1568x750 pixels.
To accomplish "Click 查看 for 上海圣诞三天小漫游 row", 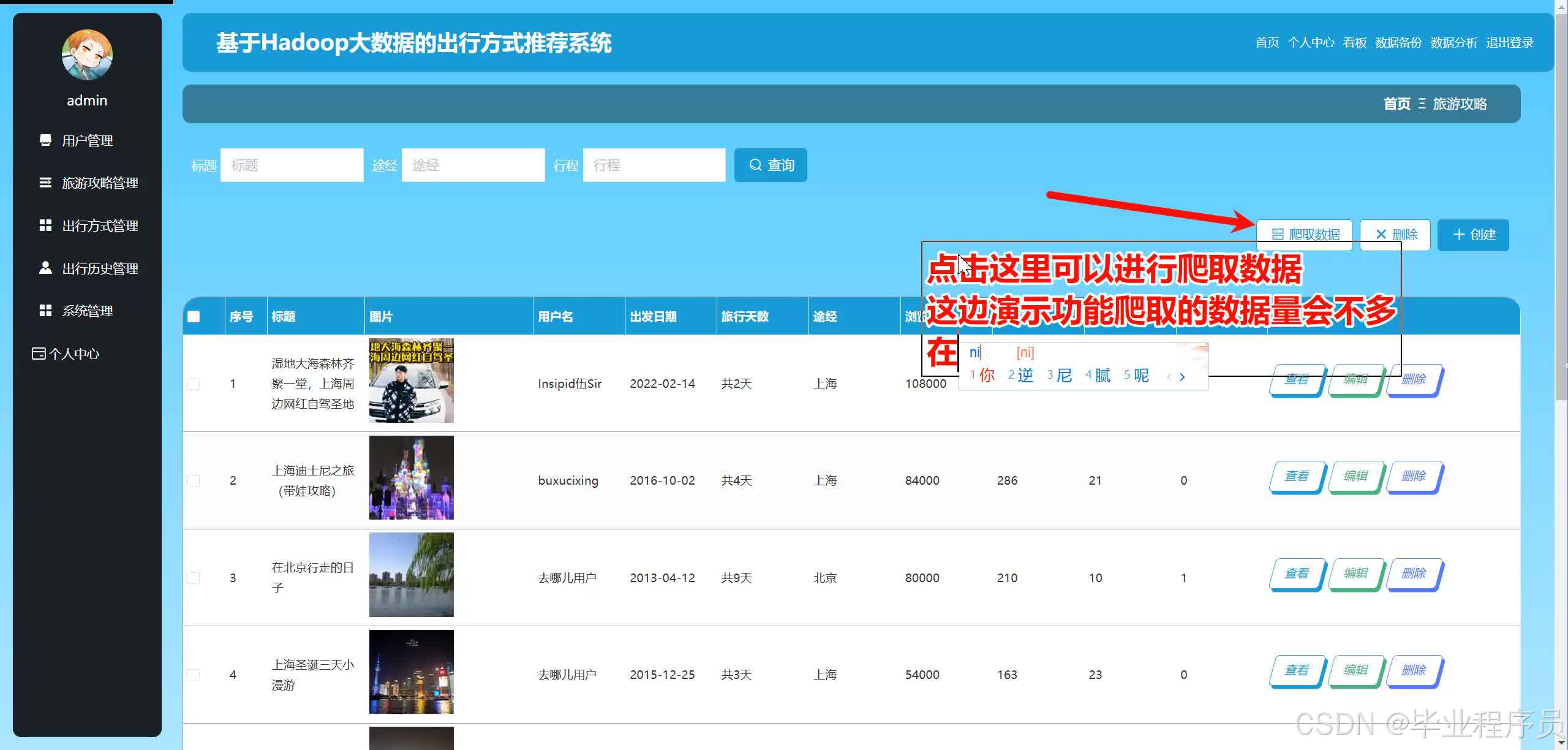I will click(x=1297, y=670).
